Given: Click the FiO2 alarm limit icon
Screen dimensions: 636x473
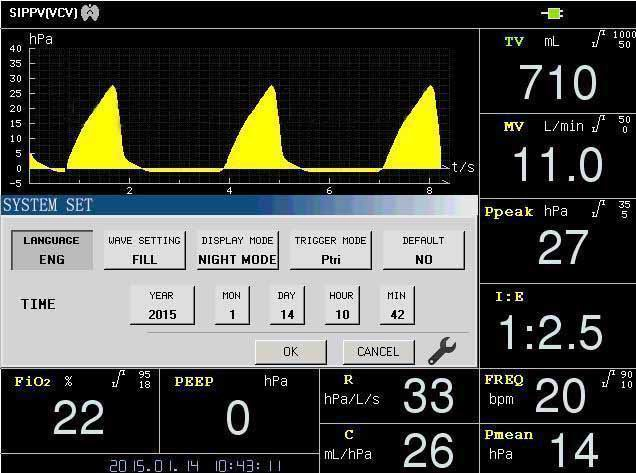Looking at the screenshot, I should pos(118,379).
